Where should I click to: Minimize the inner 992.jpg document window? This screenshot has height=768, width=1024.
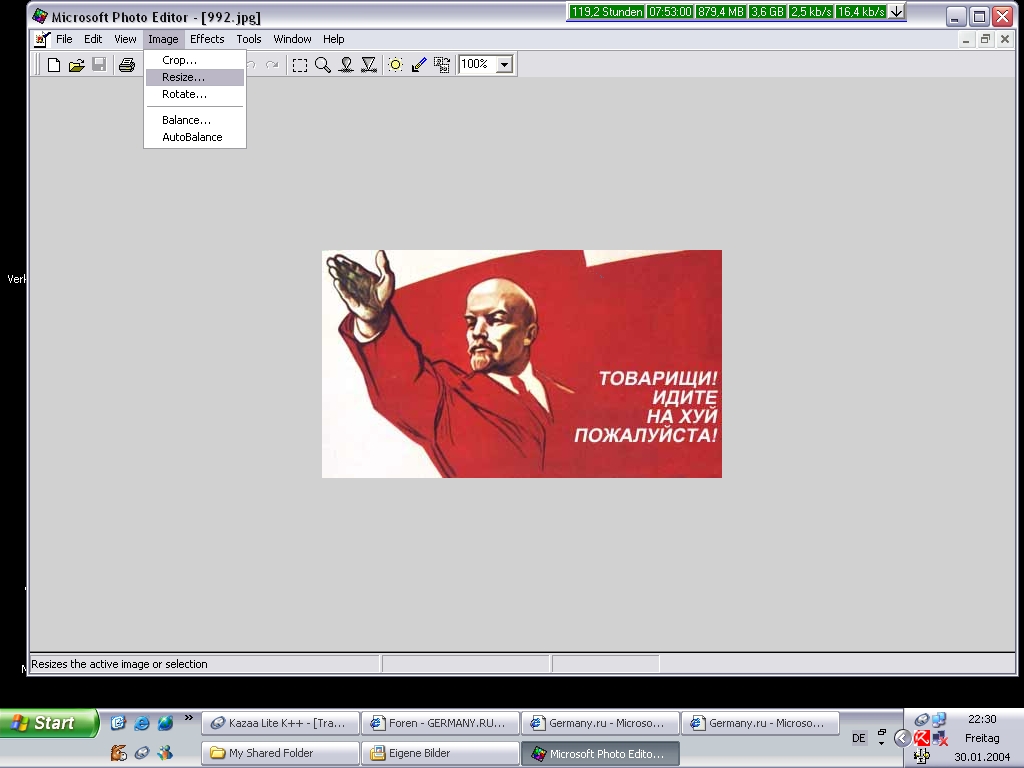966,40
